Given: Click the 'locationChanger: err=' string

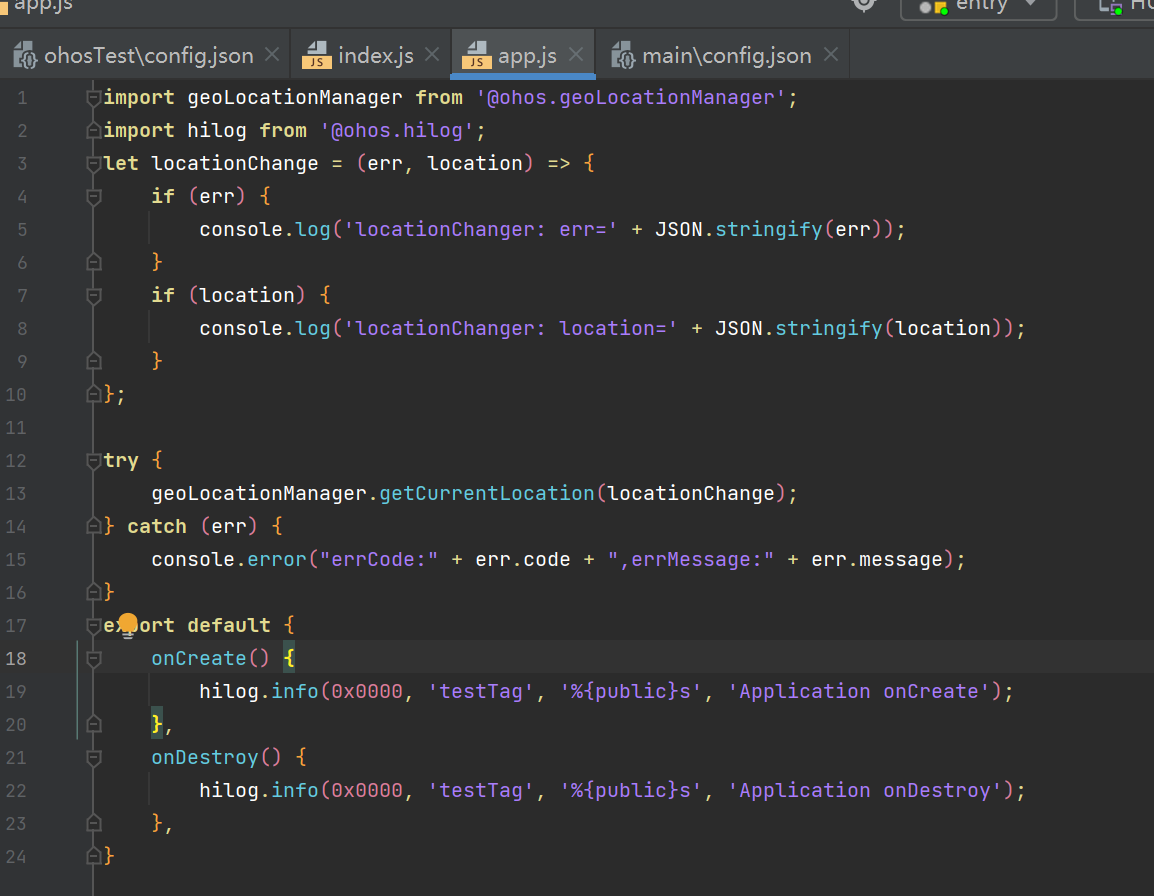Looking at the screenshot, I should point(481,229).
